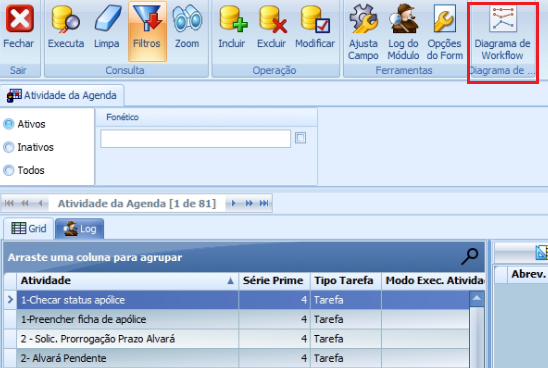Screen dimensions: 548x368
Task: Jump to last record in navigator
Action: pyautogui.click(x=264, y=203)
